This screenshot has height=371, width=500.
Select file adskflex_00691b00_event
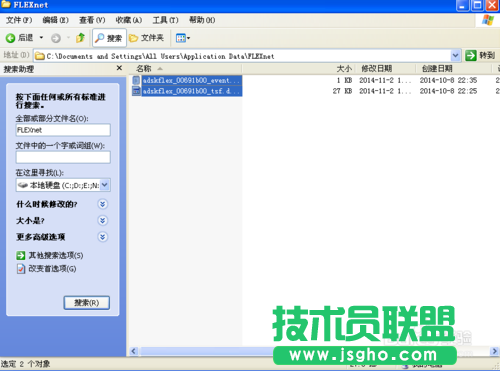point(192,80)
